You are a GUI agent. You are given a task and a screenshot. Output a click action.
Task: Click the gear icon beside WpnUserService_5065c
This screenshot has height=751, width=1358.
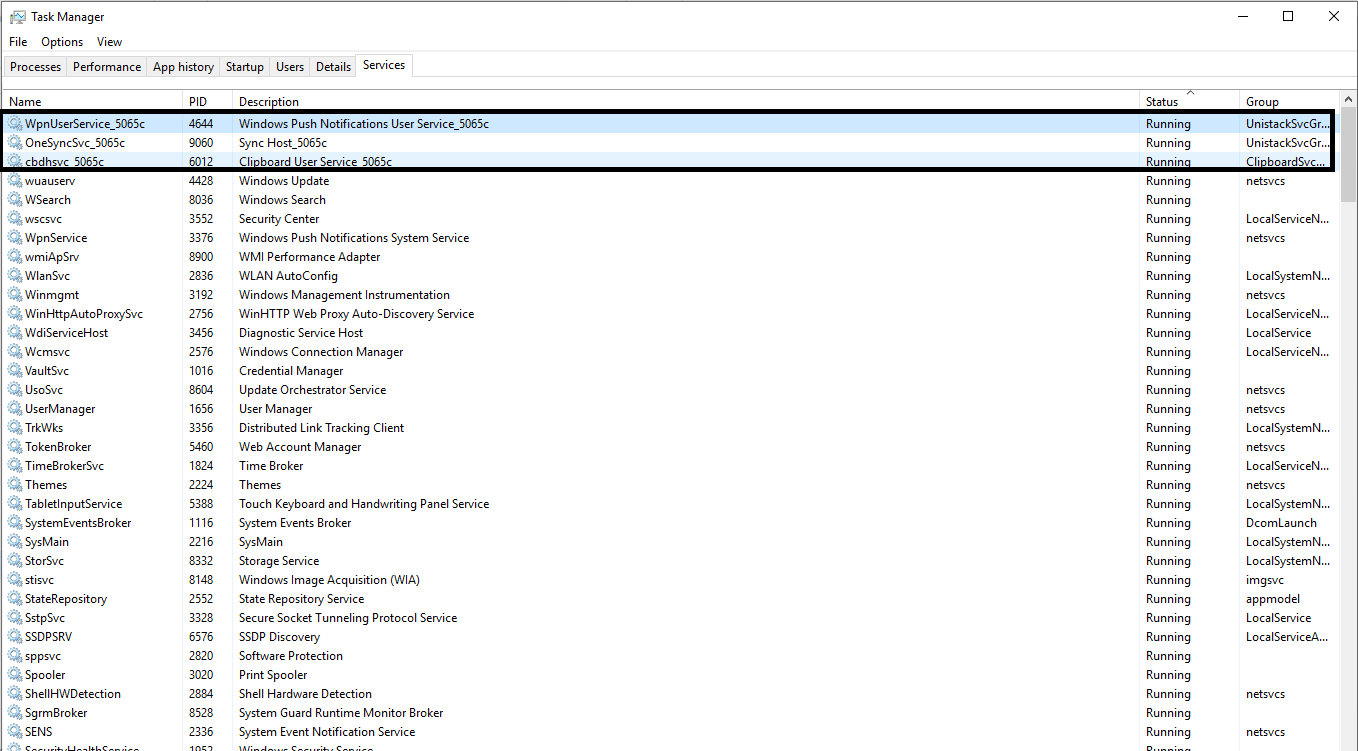pos(15,124)
